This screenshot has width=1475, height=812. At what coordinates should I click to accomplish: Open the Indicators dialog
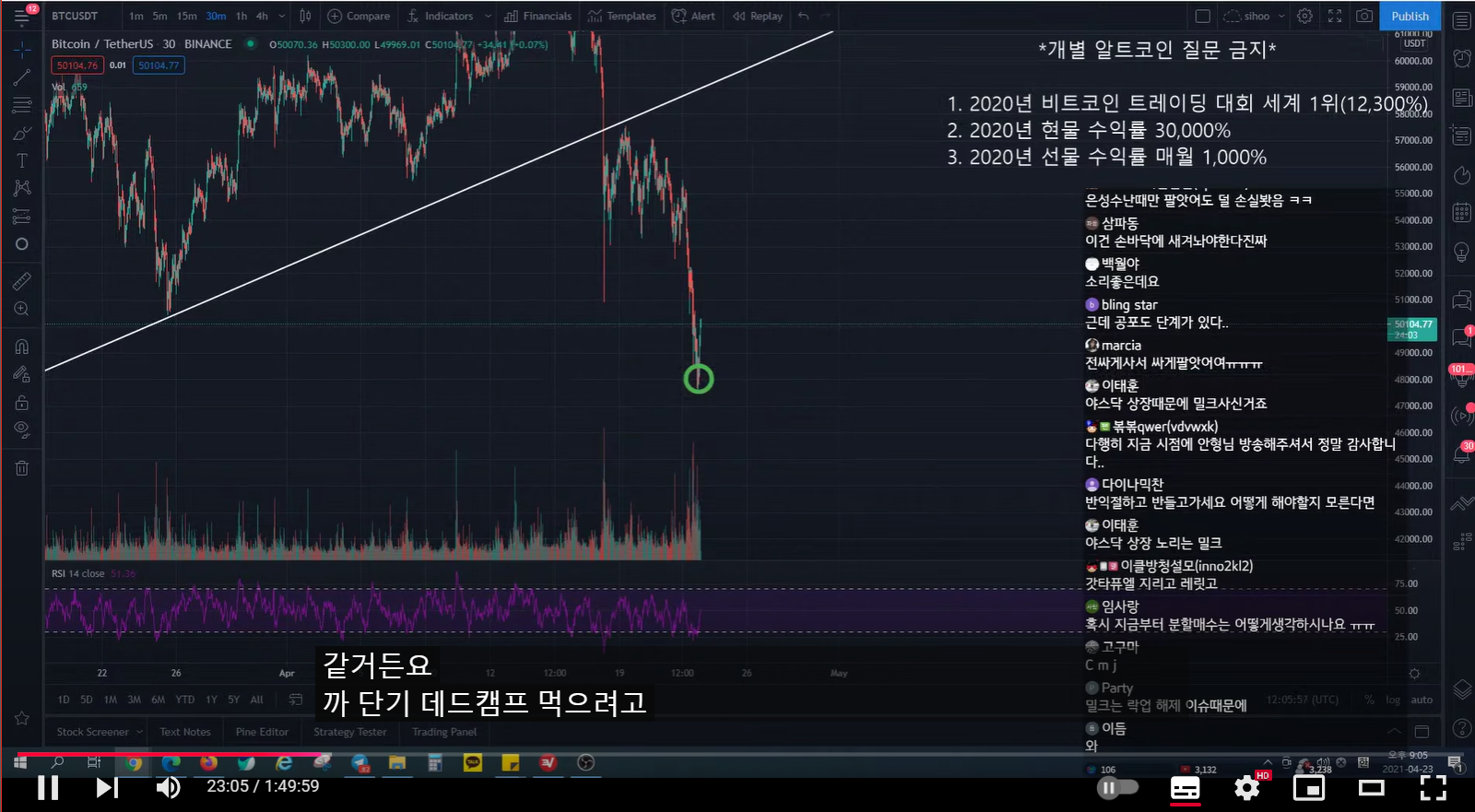click(x=441, y=16)
